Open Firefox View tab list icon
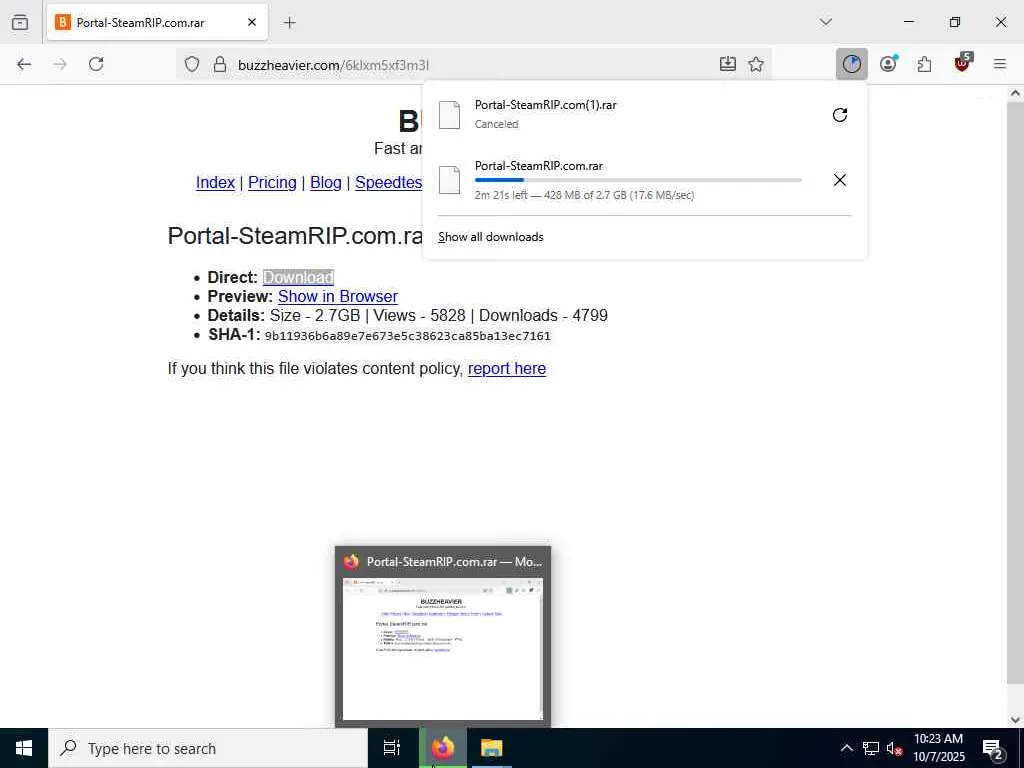1024x768 pixels. click(x=20, y=22)
